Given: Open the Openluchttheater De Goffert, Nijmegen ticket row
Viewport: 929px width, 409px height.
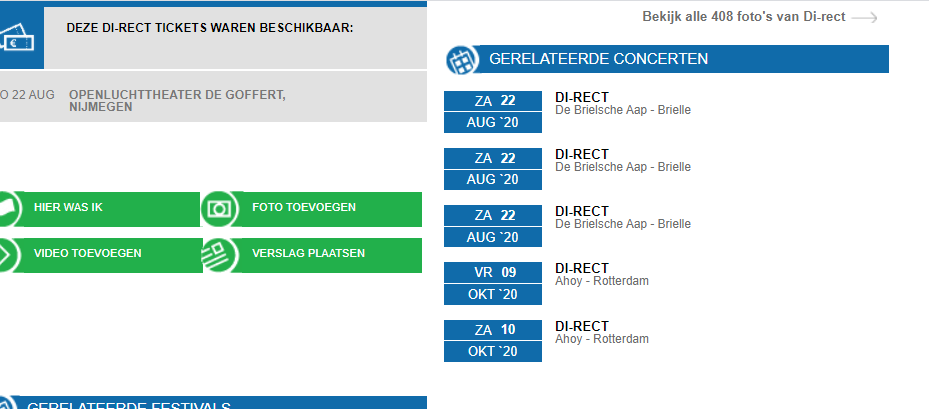Looking at the screenshot, I should [x=177, y=101].
